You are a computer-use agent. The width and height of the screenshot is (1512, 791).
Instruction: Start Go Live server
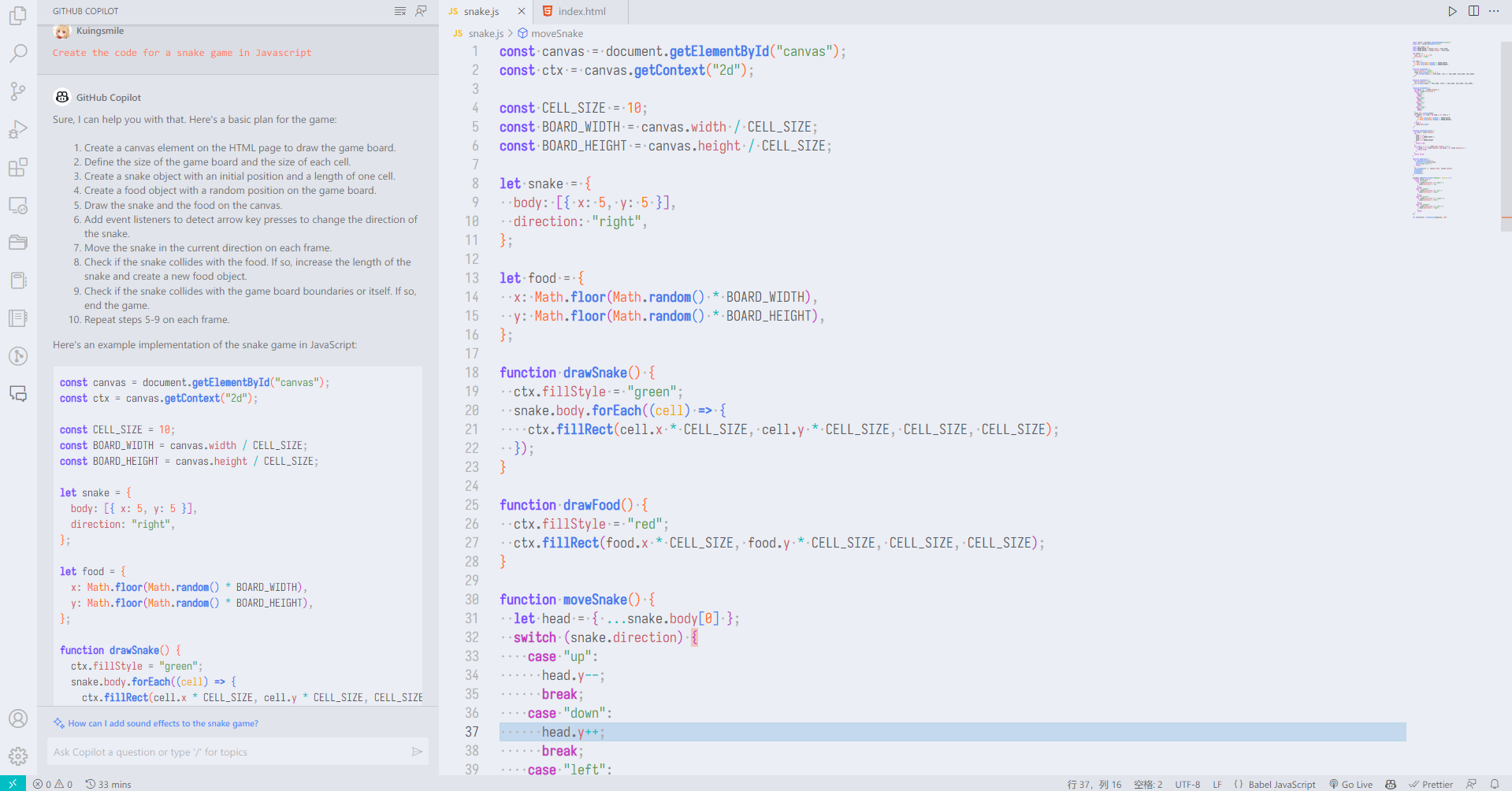point(1350,784)
